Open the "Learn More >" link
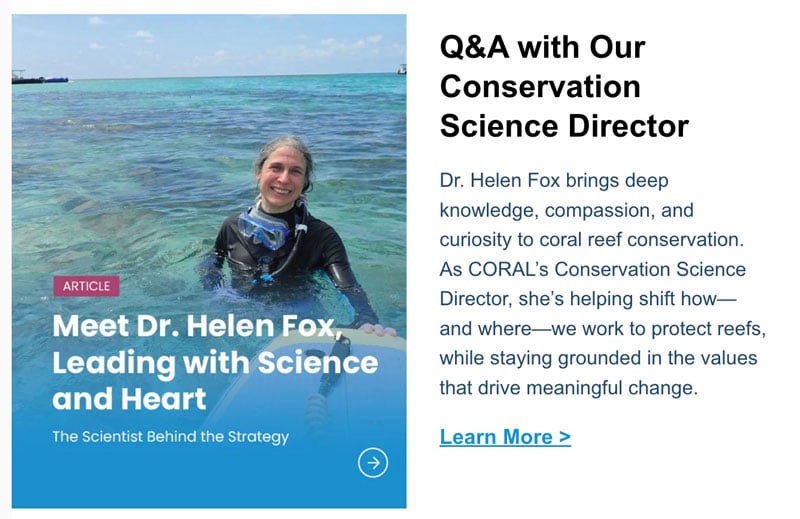This screenshot has width=800, height=519. 505,437
